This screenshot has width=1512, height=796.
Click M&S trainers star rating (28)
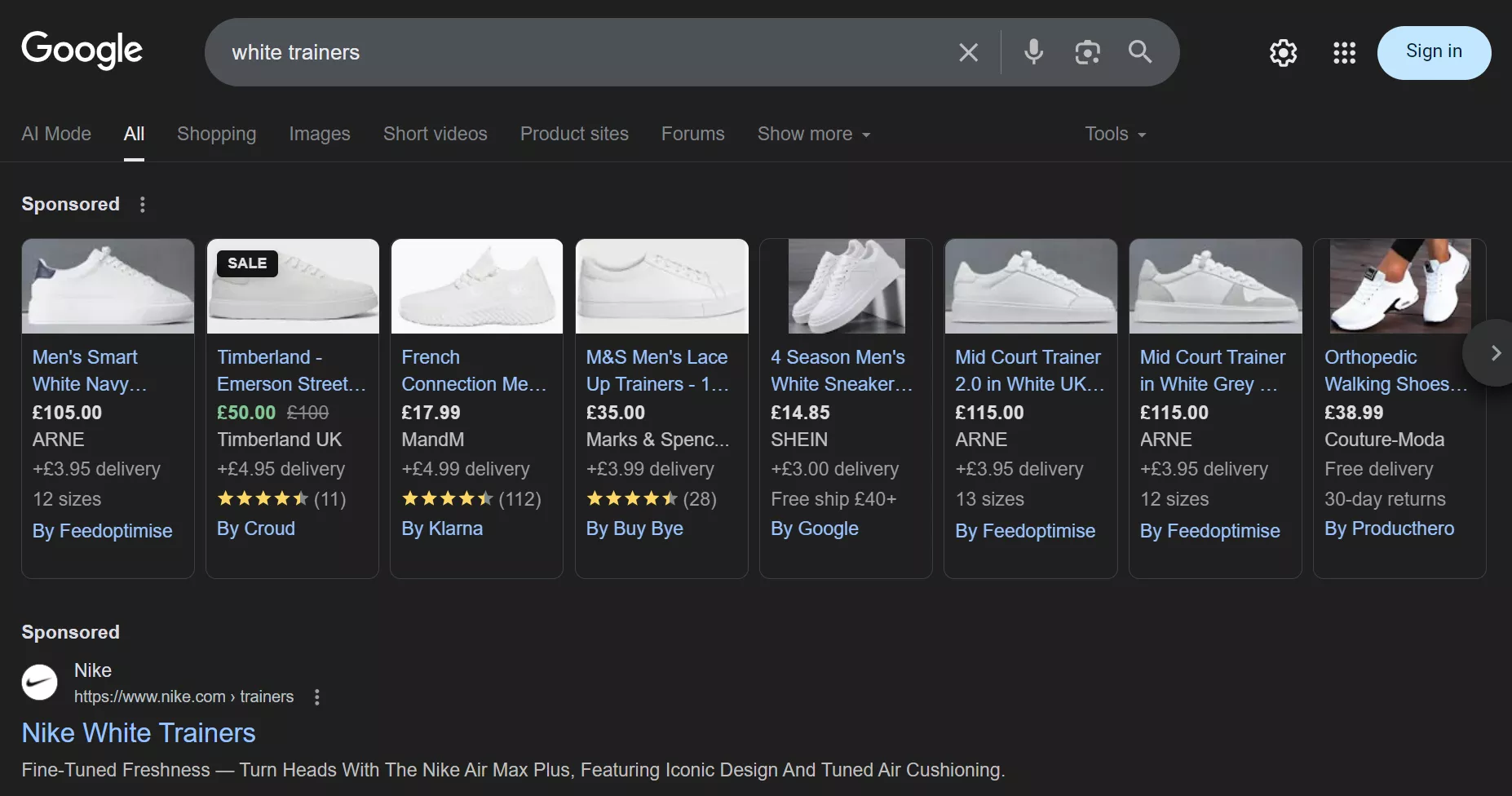[x=651, y=498]
